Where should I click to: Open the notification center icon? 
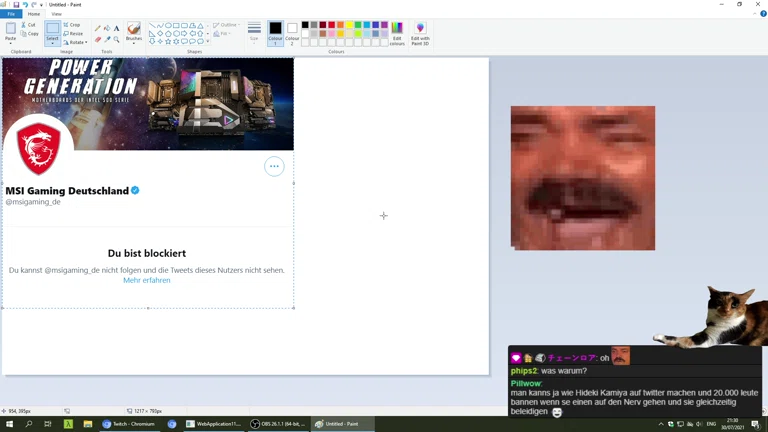tap(756, 424)
